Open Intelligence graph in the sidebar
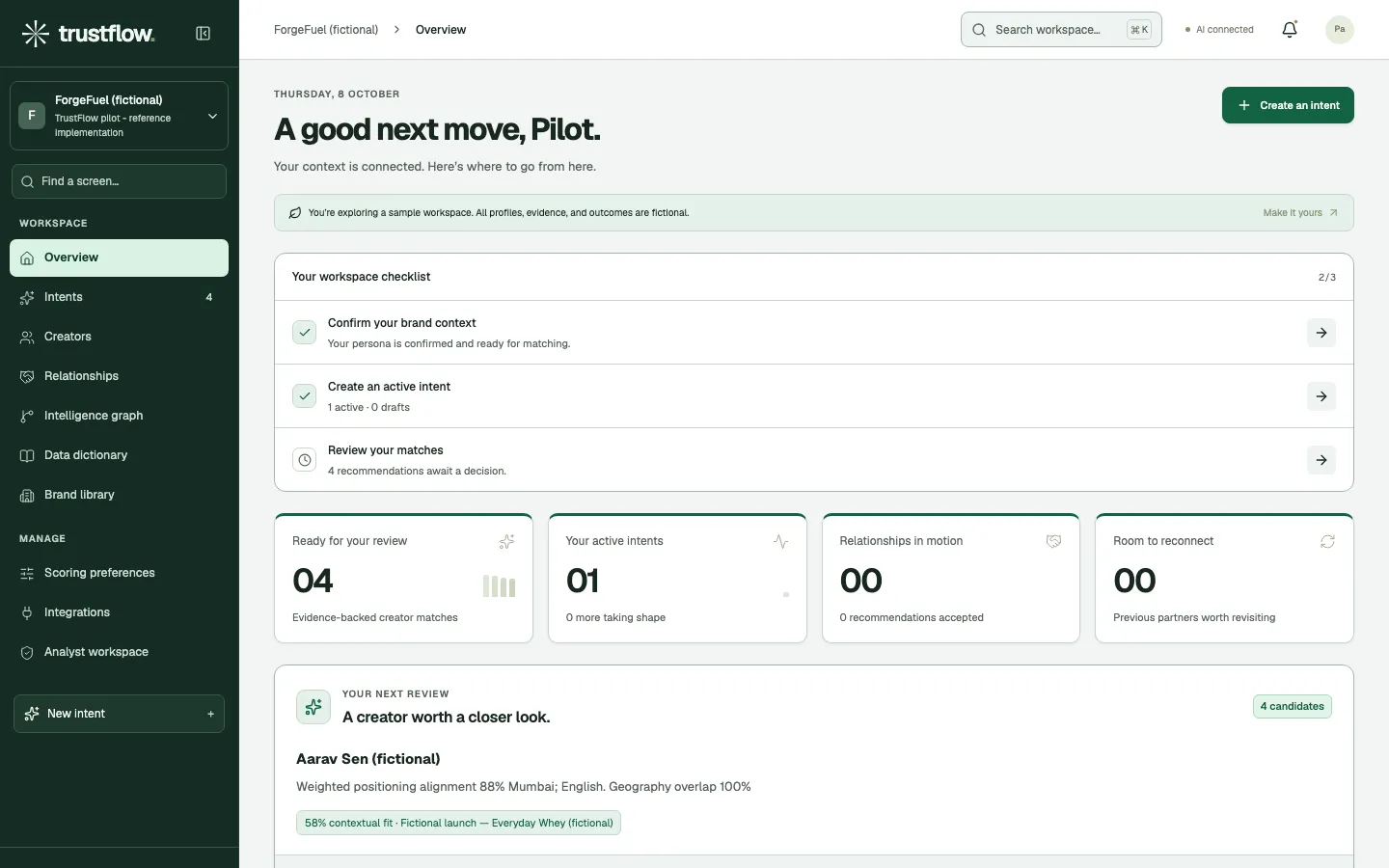The image size is (1389, 868). tap(119, 416)
